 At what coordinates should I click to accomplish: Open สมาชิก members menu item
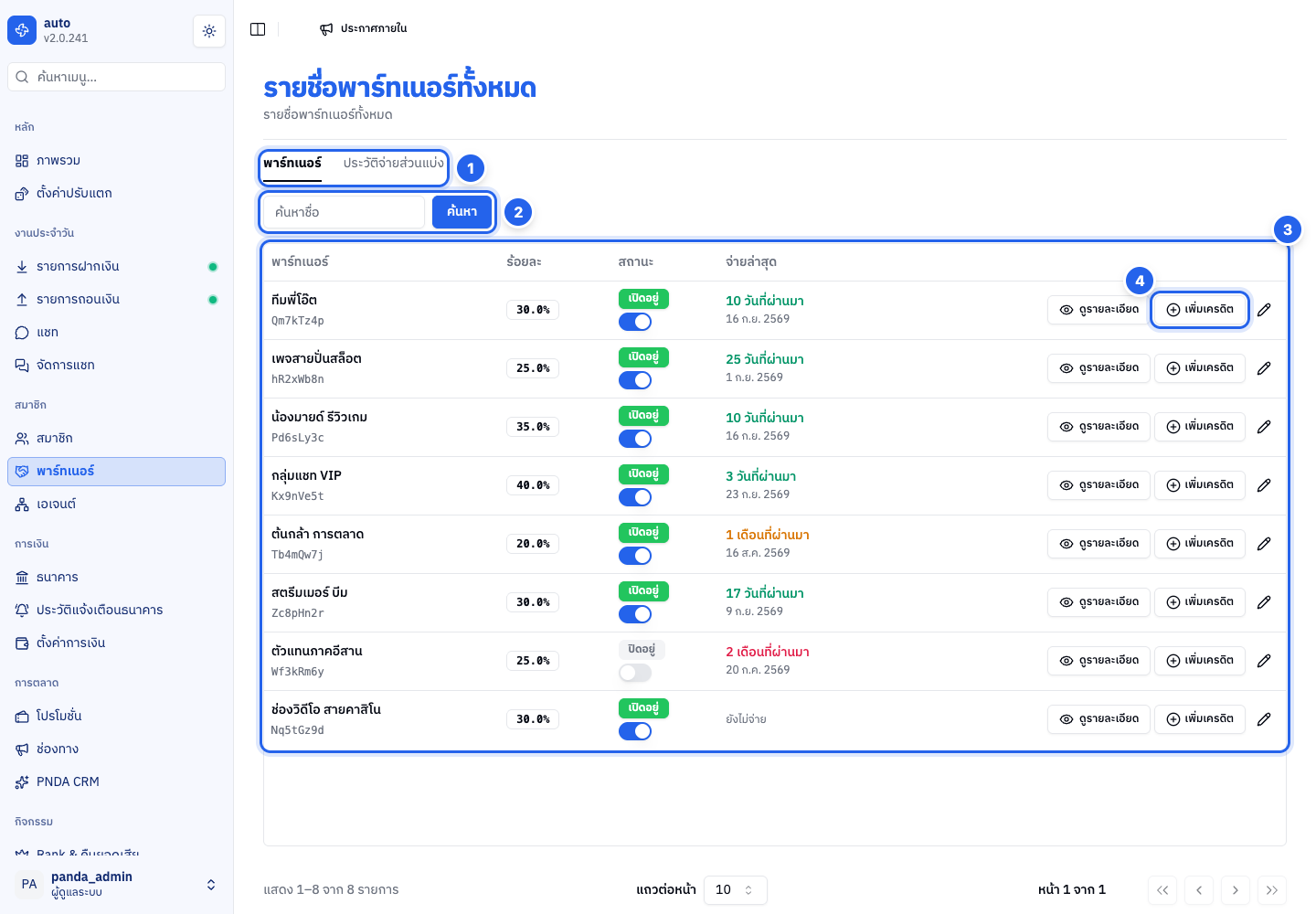116,439
